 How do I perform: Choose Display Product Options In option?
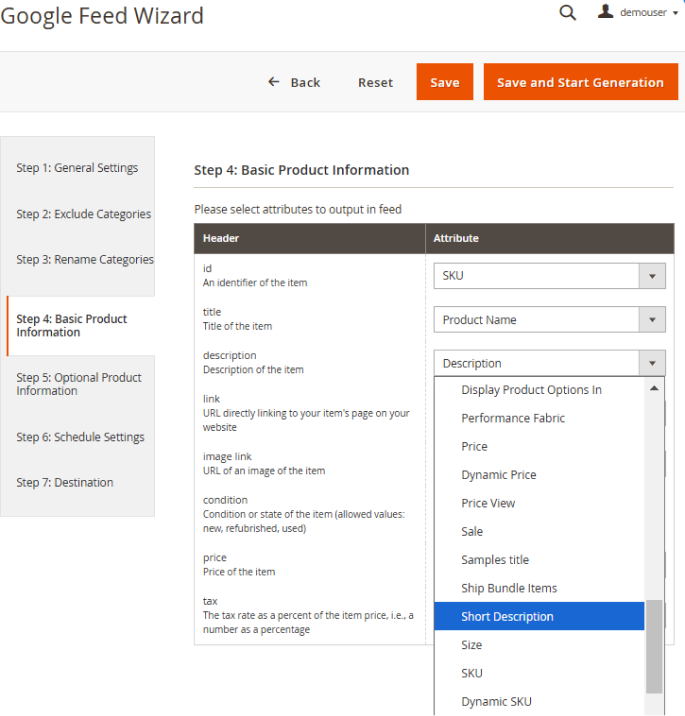539,390
